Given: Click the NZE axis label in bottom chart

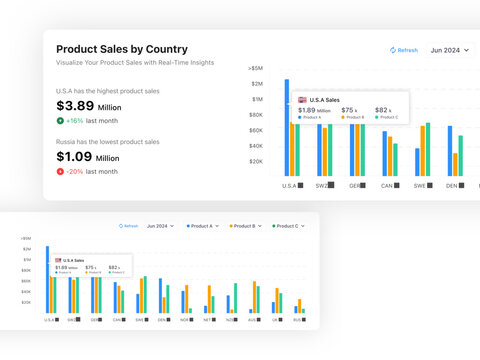Looking at the screenshot, I should [x=232, y=320].
